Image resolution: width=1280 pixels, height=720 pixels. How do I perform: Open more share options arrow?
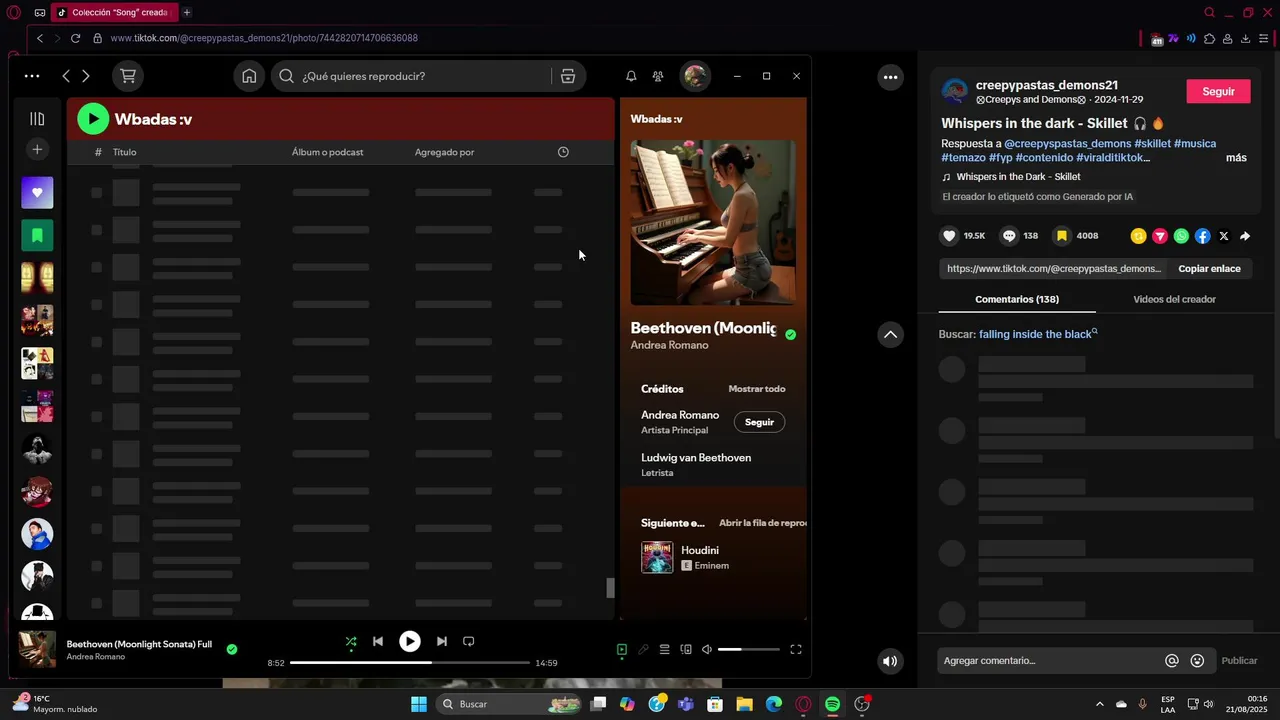point(1245,236)
